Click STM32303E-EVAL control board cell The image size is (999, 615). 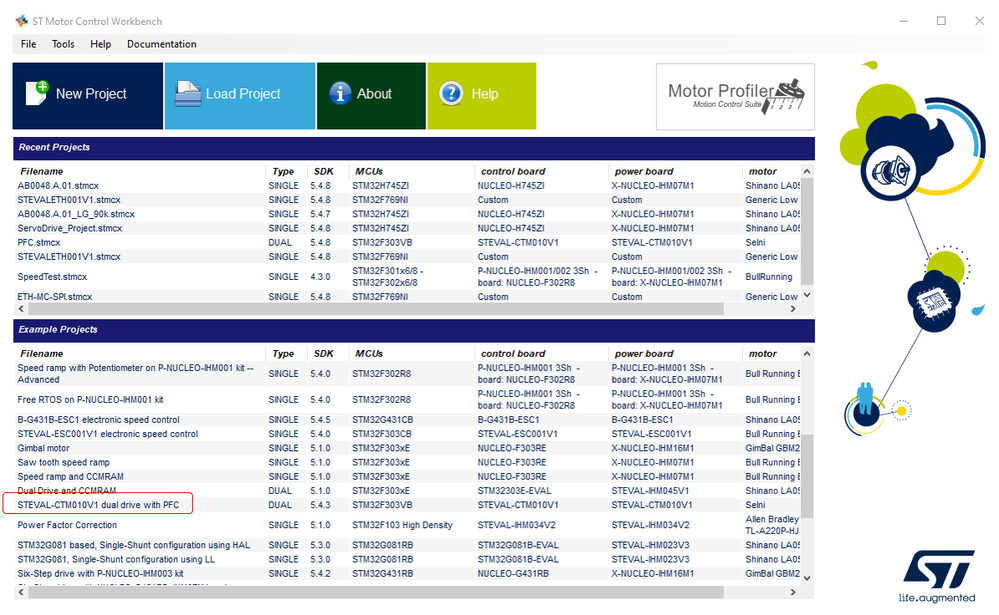[515, 491]
